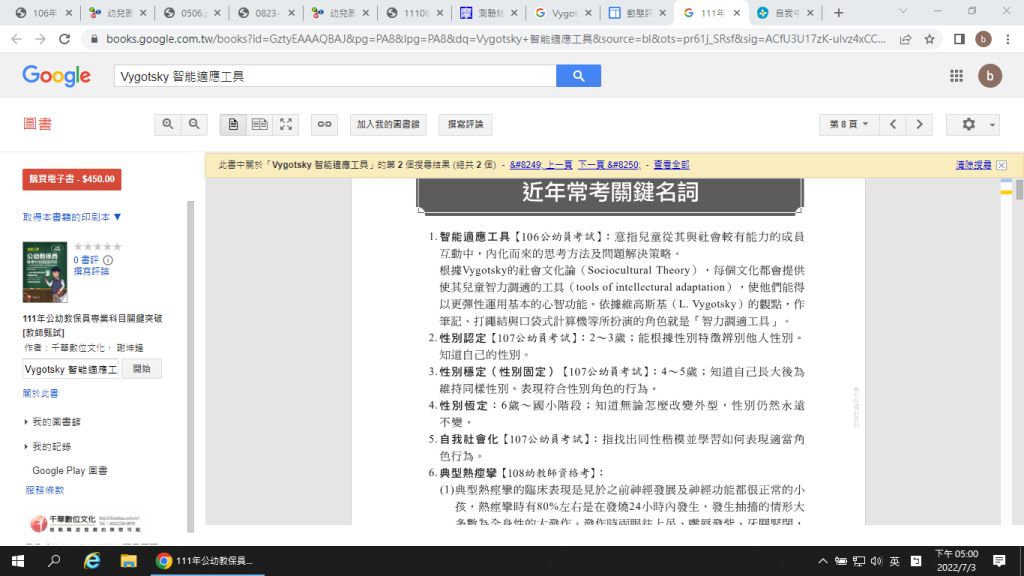
Task: Click the zoom out magnifier icon
Action: [194, 124]
